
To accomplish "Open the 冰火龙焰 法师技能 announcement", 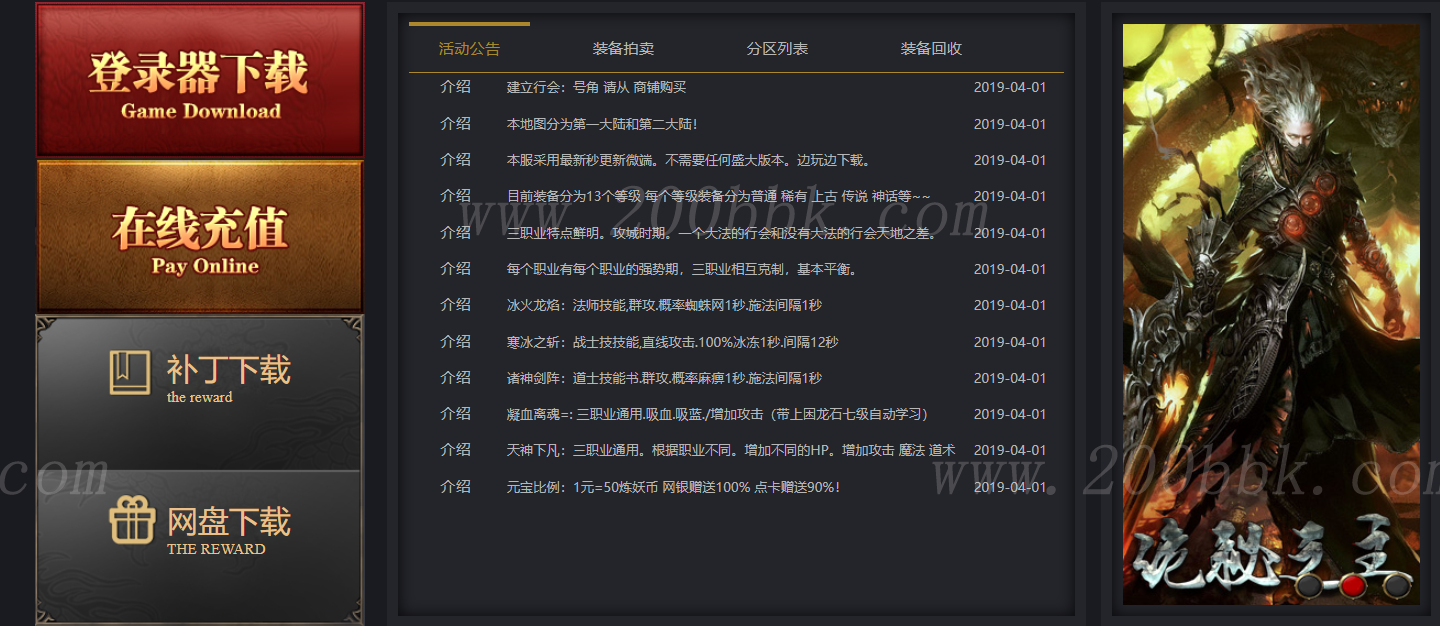I will tap(664, 305).
